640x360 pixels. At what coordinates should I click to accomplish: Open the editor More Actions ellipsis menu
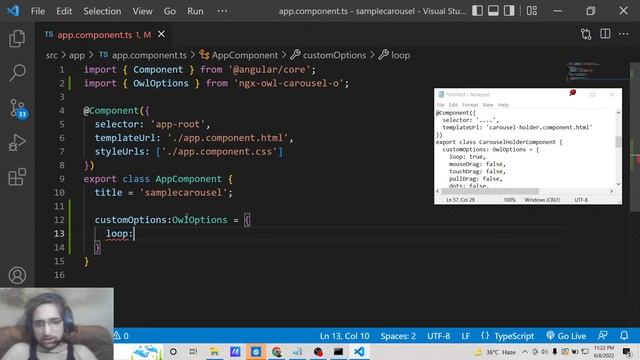[624, 34]
